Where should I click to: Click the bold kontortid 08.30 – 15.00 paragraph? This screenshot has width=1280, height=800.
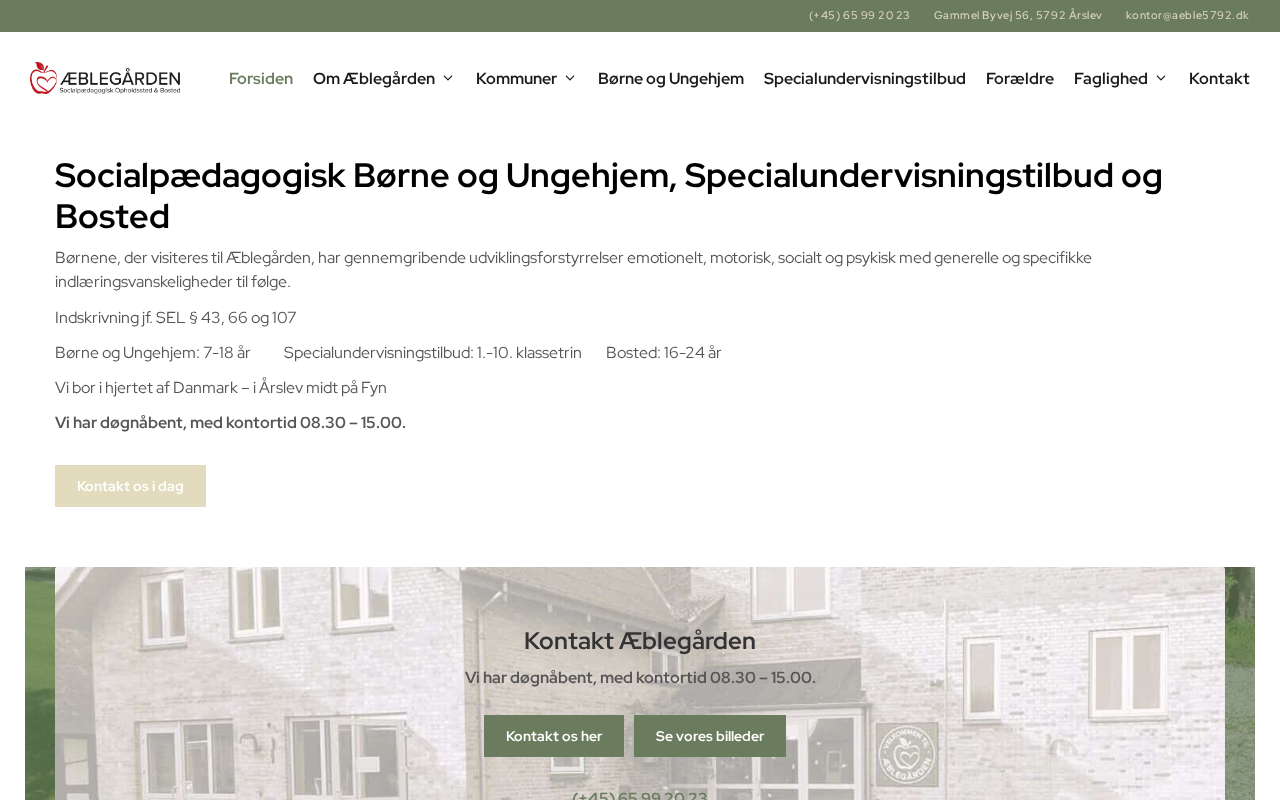(x=230, y=423)
